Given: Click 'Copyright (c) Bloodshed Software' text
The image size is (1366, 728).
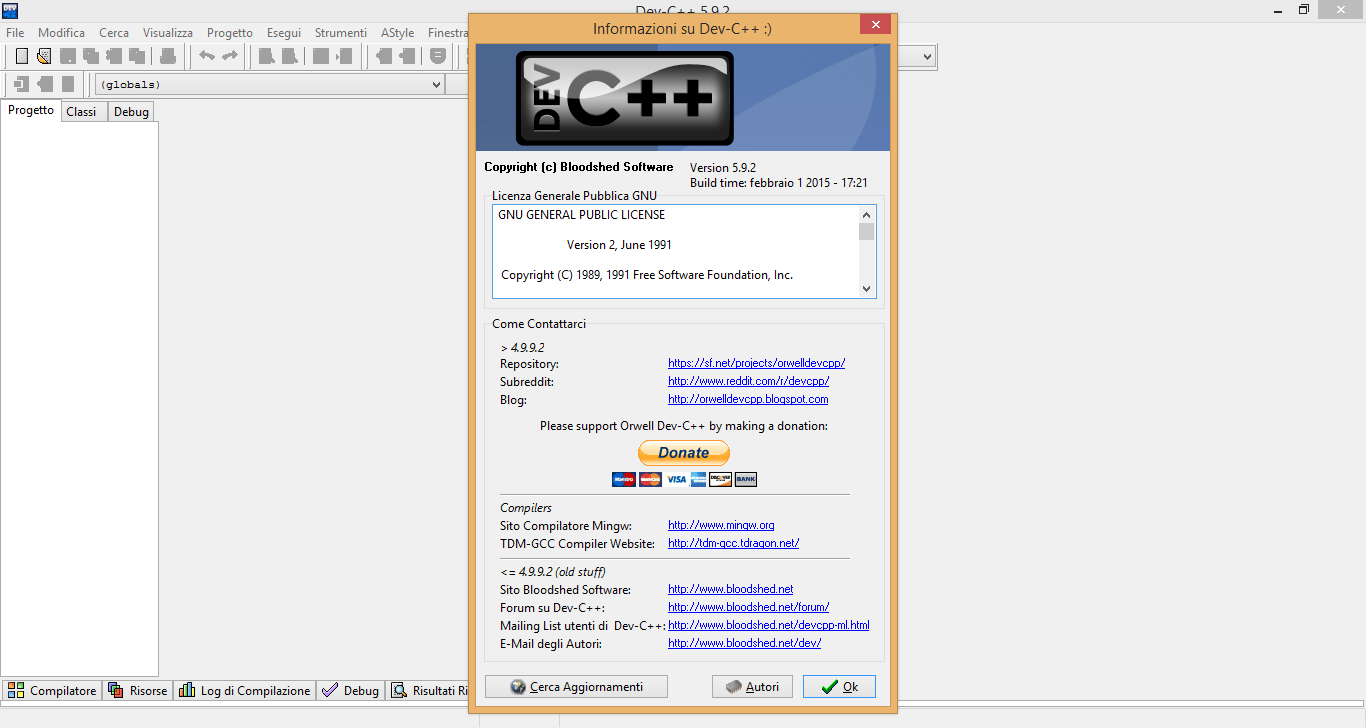Looking at the screenshot, I should tap(579, 167).
